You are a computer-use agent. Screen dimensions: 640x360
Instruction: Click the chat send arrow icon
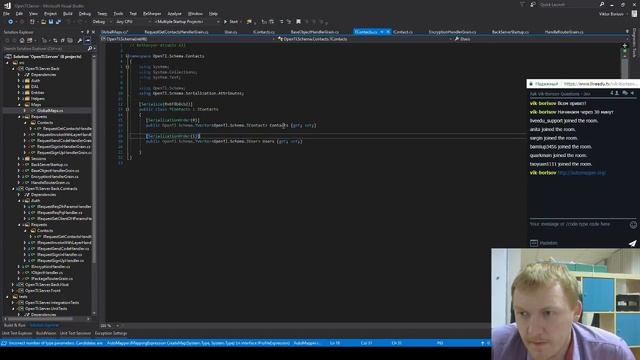click(632, 243)
